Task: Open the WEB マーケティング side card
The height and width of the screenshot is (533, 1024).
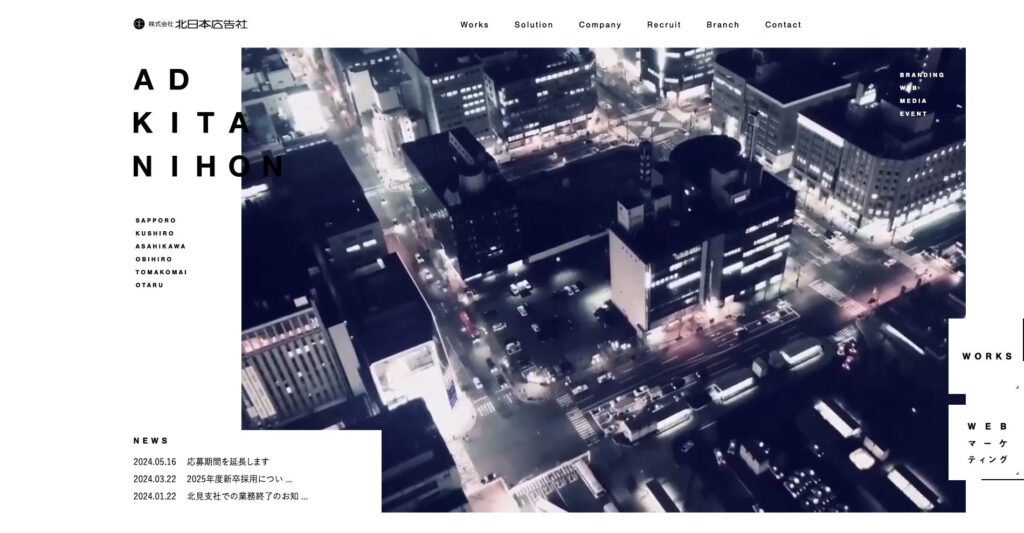Action: [986, 442]
